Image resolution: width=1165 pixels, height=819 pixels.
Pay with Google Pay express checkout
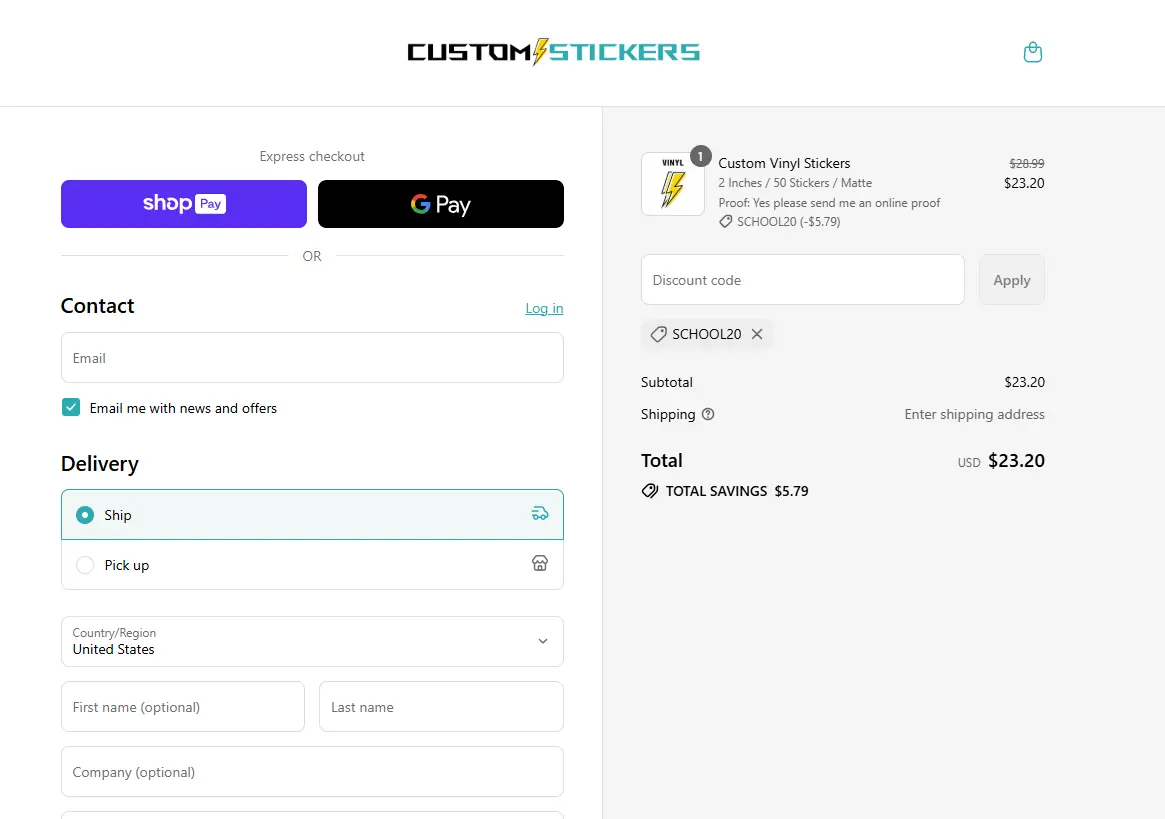[x=440, y=204]
